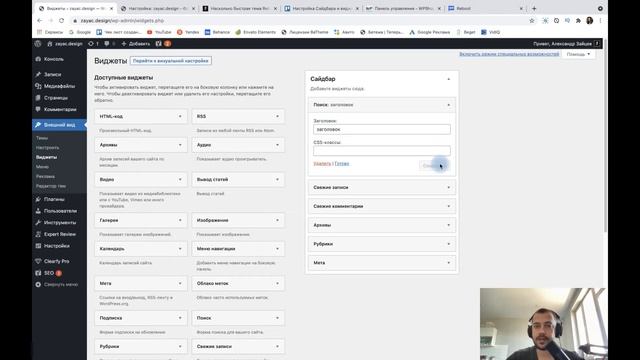Open the Консоль dashboard menu item

coord(54,59)
